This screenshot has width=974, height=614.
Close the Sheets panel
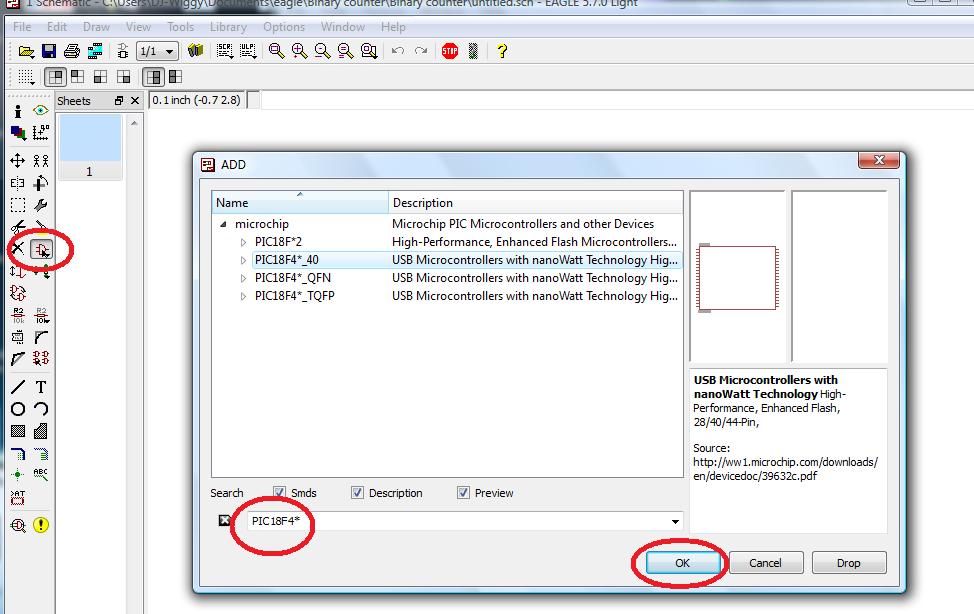[x=135, y=101]
